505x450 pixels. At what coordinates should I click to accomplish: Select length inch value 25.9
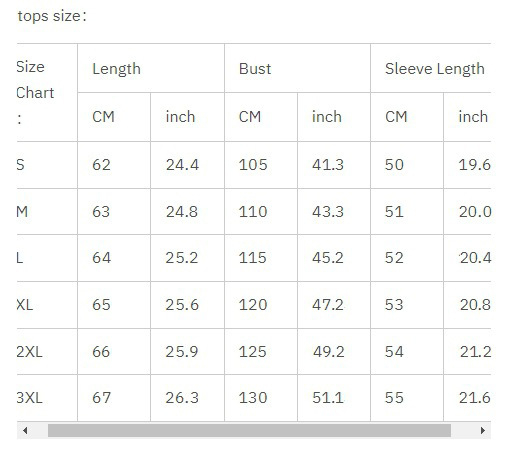click(182, 352)
